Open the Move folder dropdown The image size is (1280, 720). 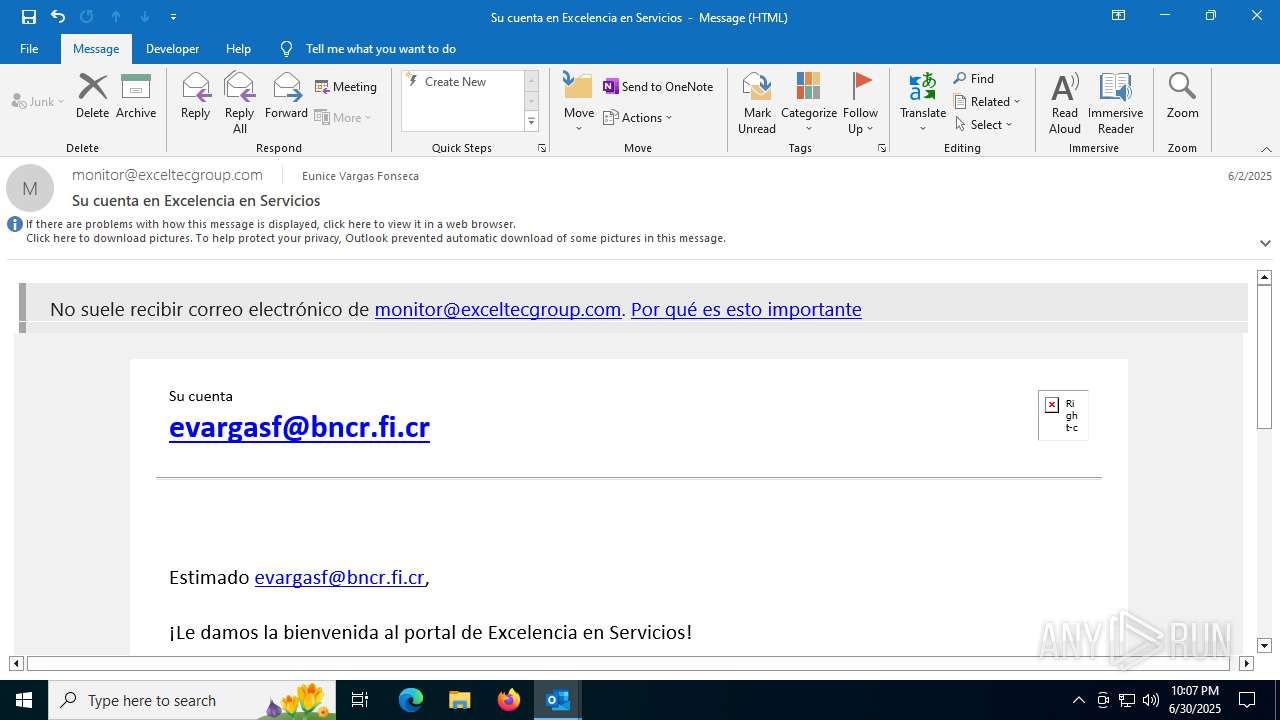pos(579,103)
